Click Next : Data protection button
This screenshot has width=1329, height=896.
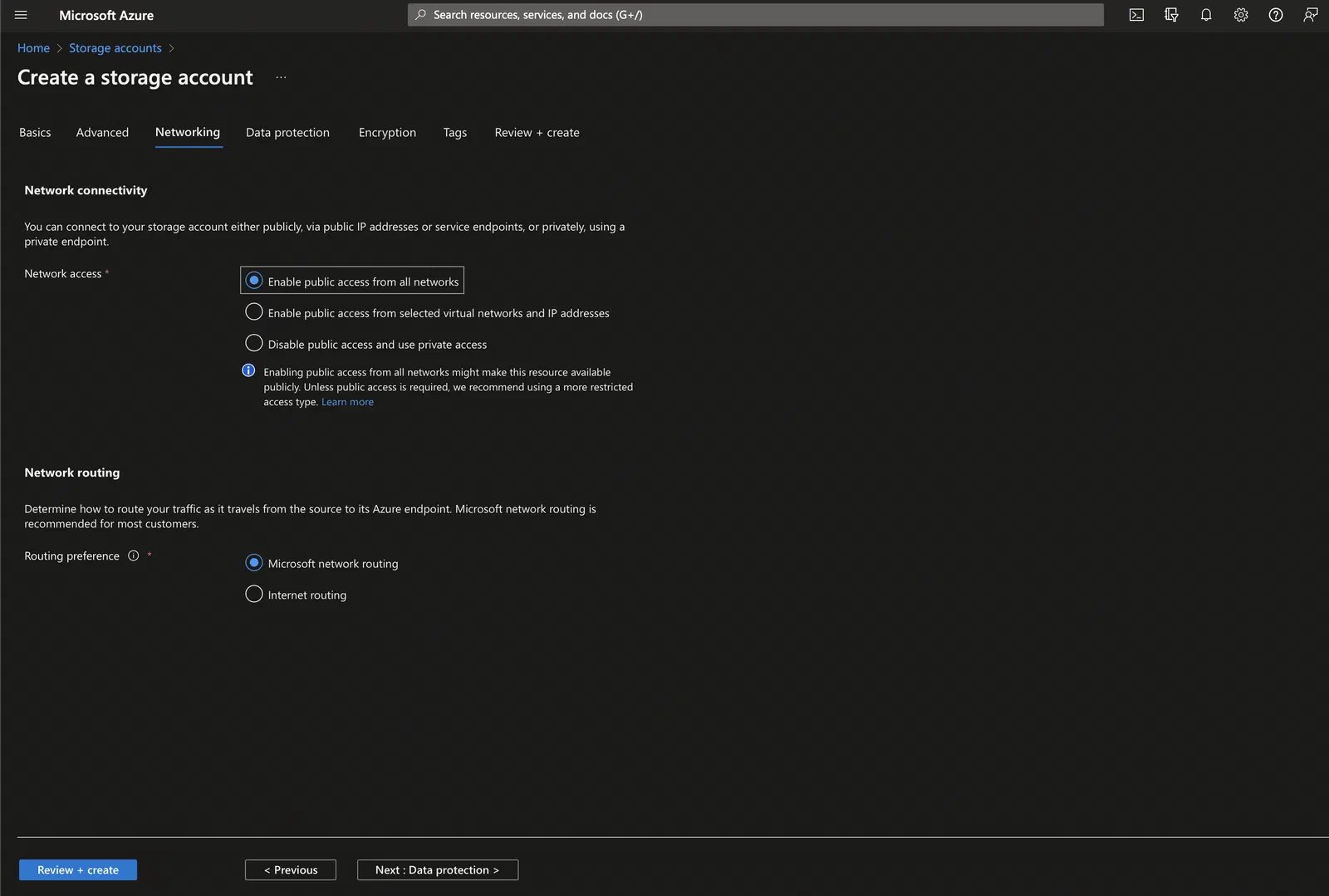438,869
